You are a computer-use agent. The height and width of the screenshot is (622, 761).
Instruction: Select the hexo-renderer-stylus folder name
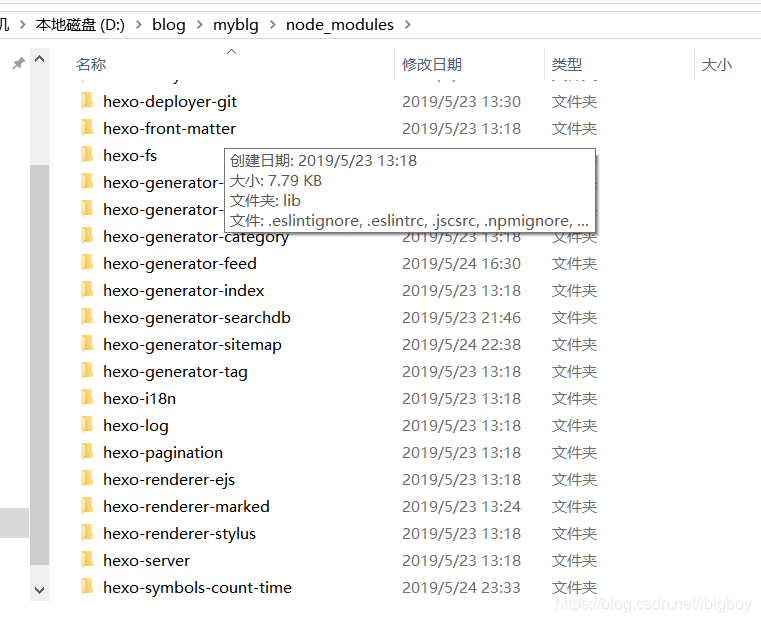(x=179, y=534)
